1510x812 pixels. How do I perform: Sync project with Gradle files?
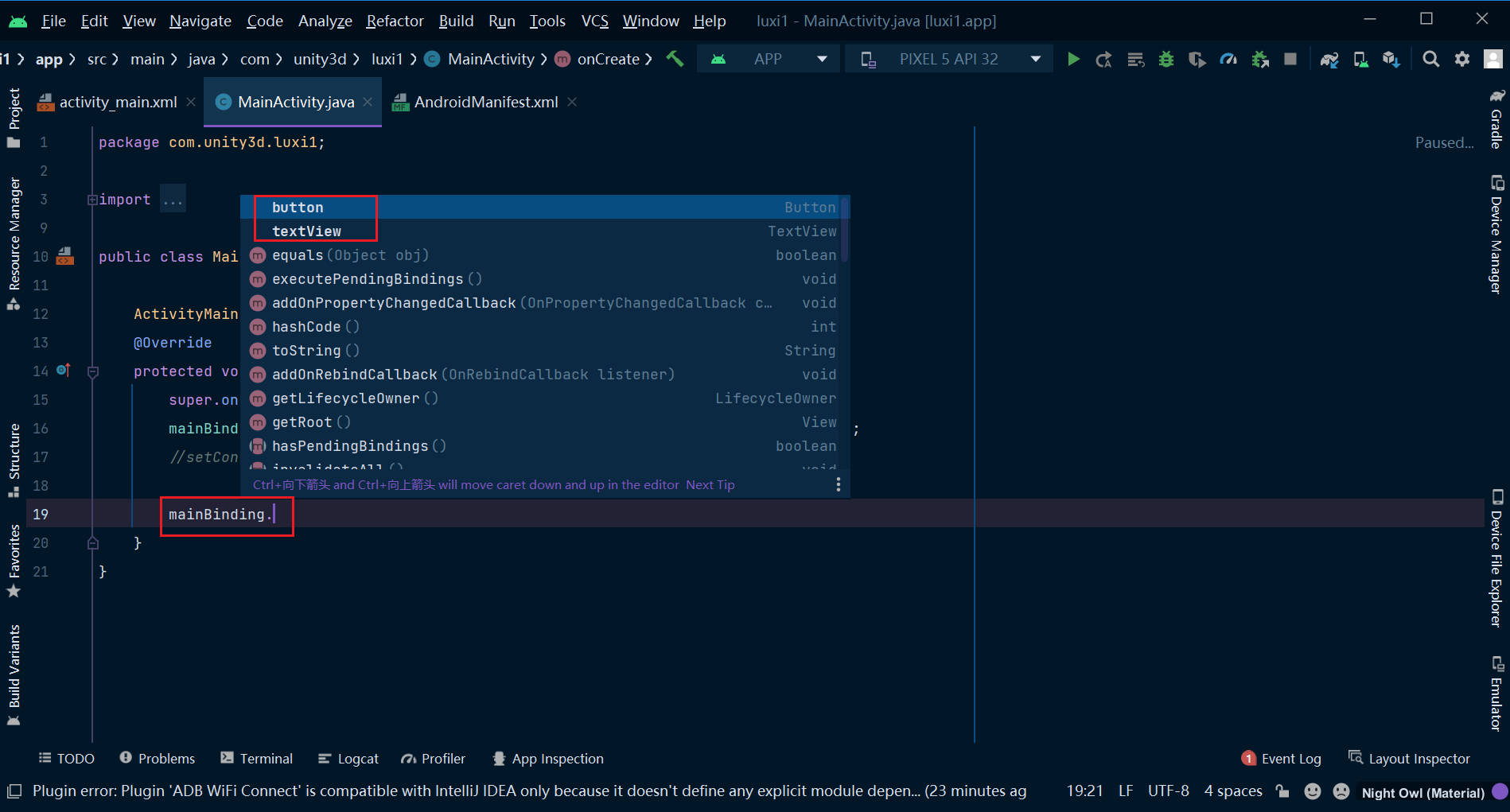click(1329, 59)
